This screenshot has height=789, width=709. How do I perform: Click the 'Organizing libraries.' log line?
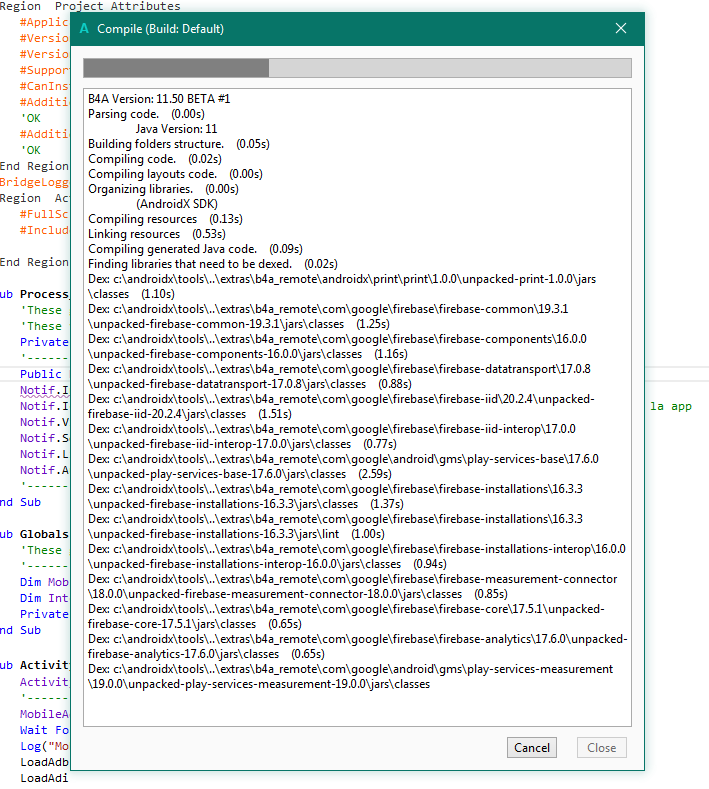click(163, 189)
